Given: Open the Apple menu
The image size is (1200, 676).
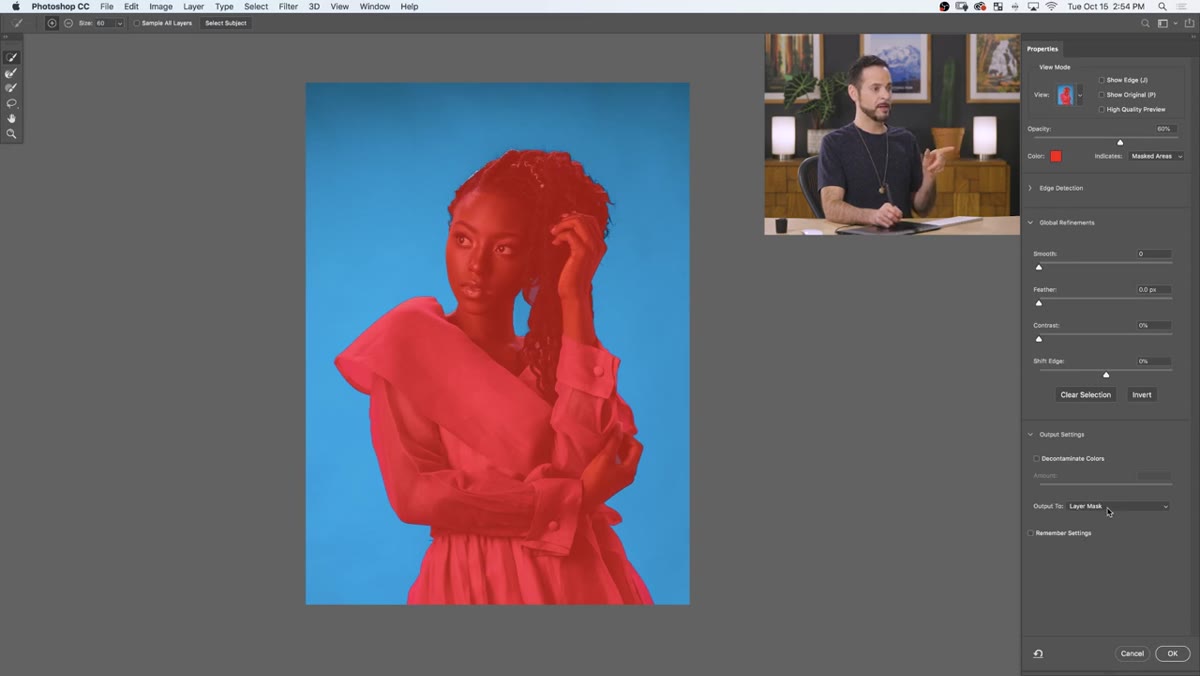Looking at the screenshot, I should pyautogui.click(x=15, y=6).
